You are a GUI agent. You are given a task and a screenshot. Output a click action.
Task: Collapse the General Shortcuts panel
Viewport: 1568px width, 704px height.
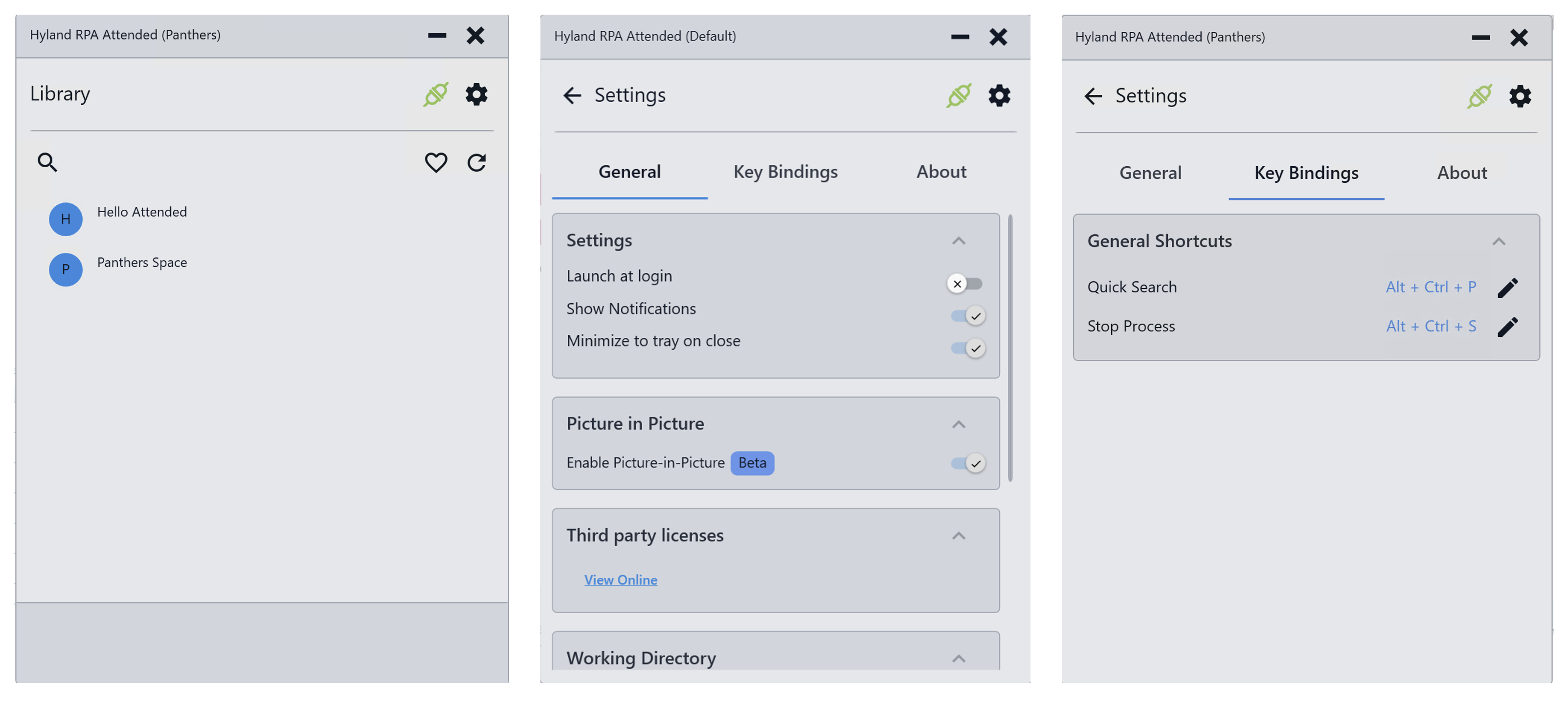click(x=1499, y=242)
